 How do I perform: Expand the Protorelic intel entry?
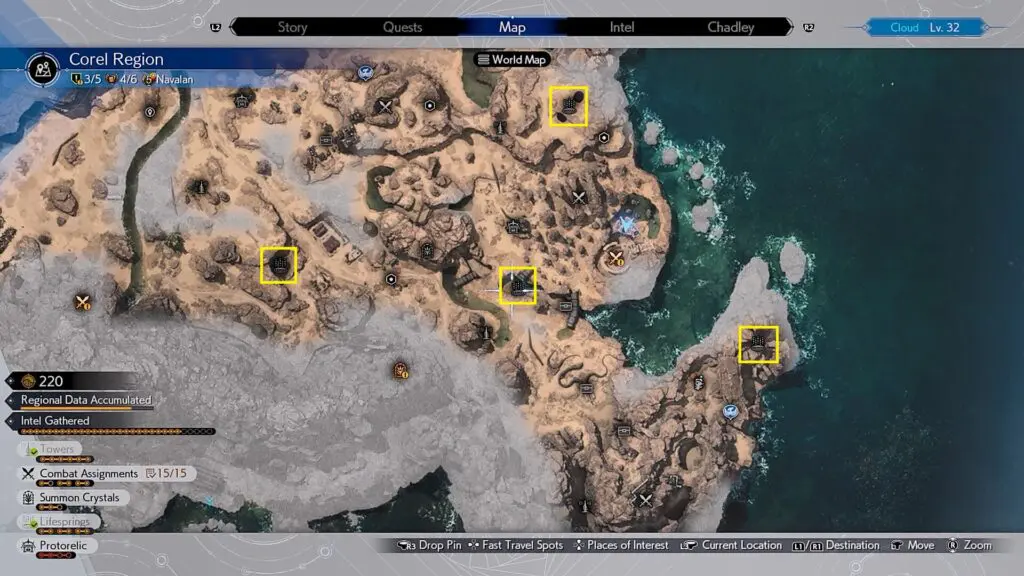point(62,547)
